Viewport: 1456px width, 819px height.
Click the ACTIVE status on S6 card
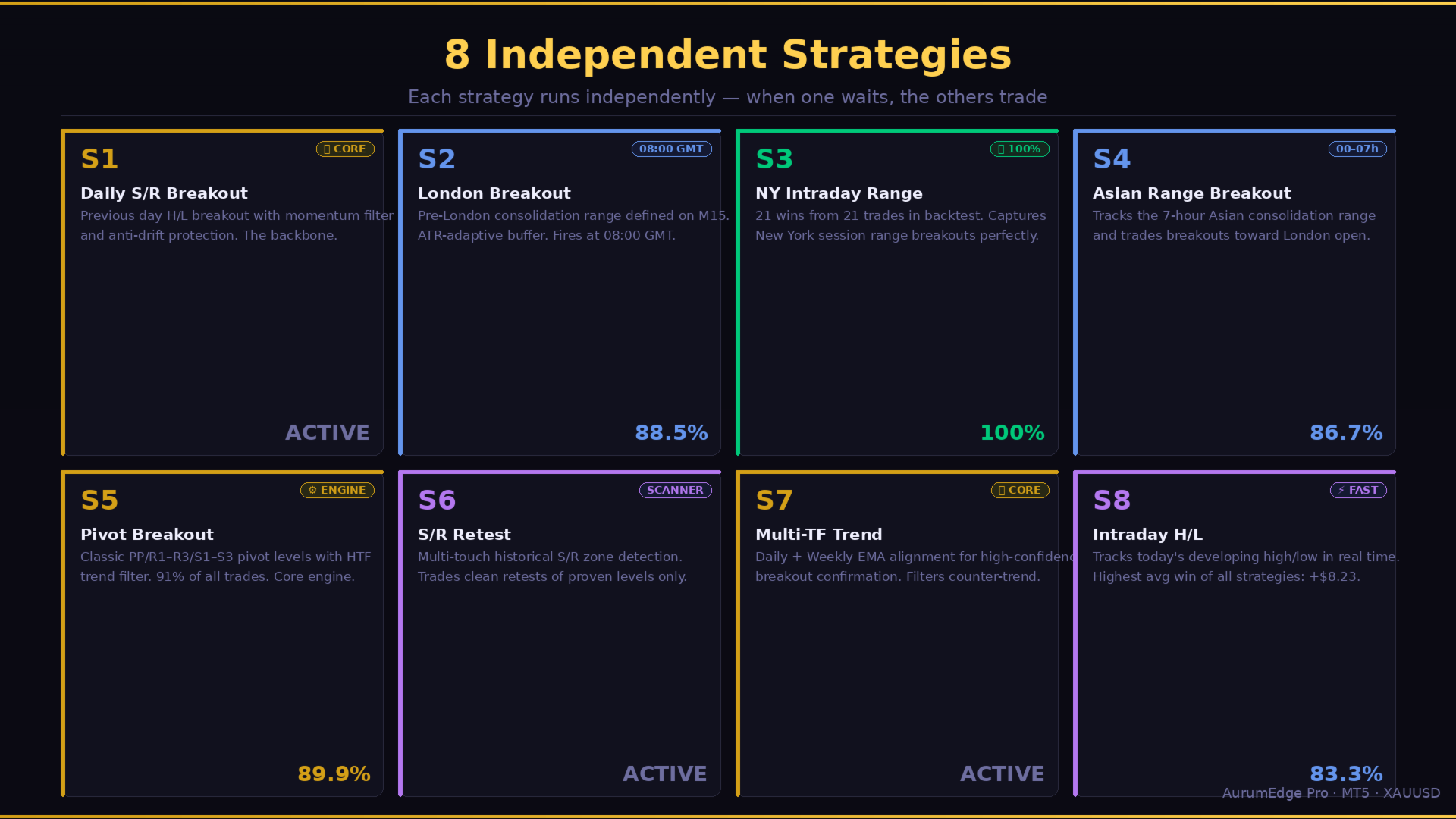pyautogui.click(x=664, y=774)
